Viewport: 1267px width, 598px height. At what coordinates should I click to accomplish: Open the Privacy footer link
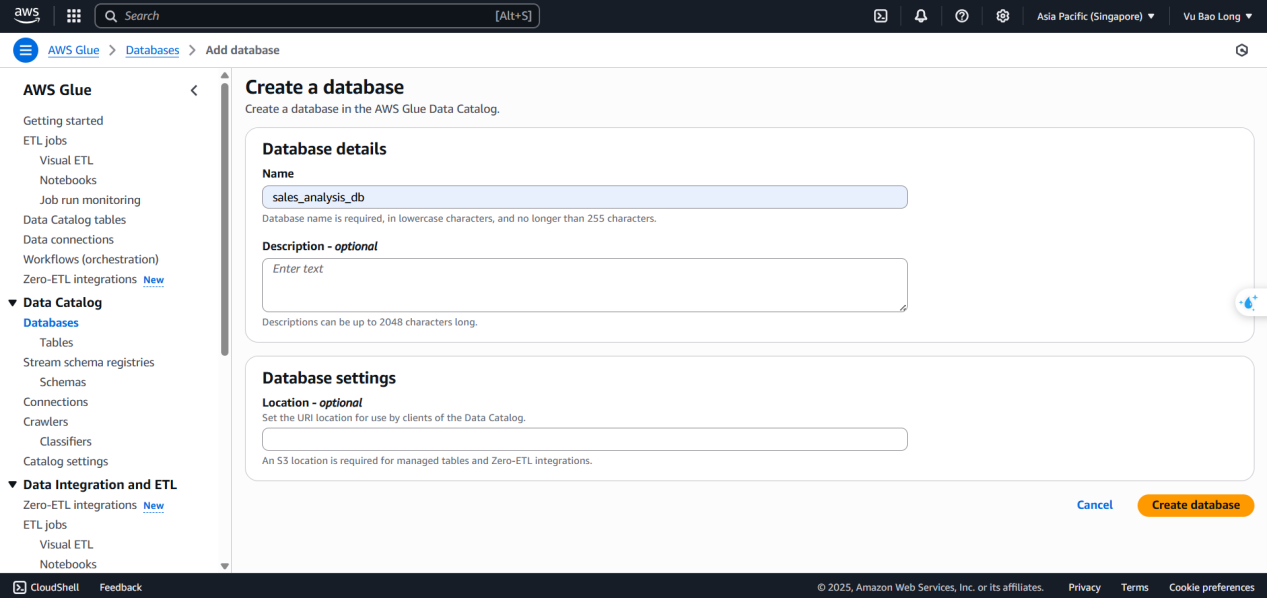pos(1084,587)
